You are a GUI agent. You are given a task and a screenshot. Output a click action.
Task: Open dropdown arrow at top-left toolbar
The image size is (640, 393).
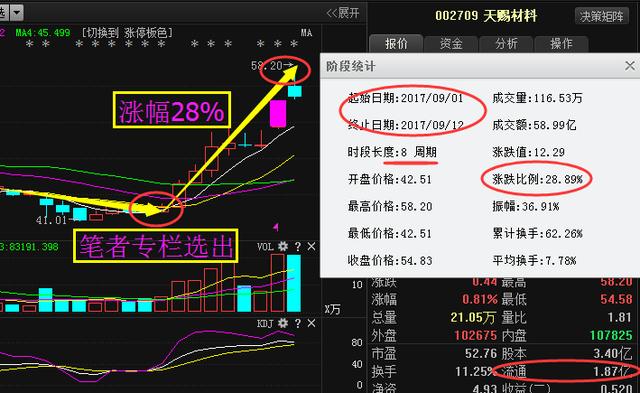click(x=17, y=13)
